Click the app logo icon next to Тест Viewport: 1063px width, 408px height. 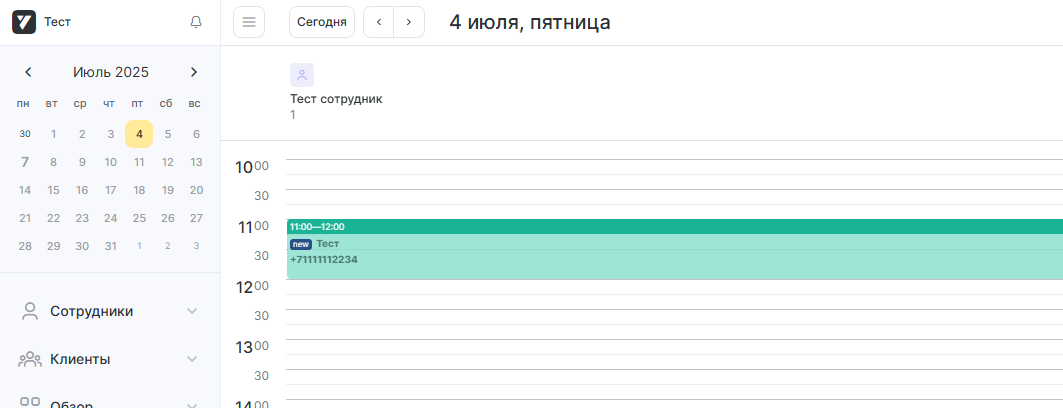pyautogui.click(x=24, y=22)
